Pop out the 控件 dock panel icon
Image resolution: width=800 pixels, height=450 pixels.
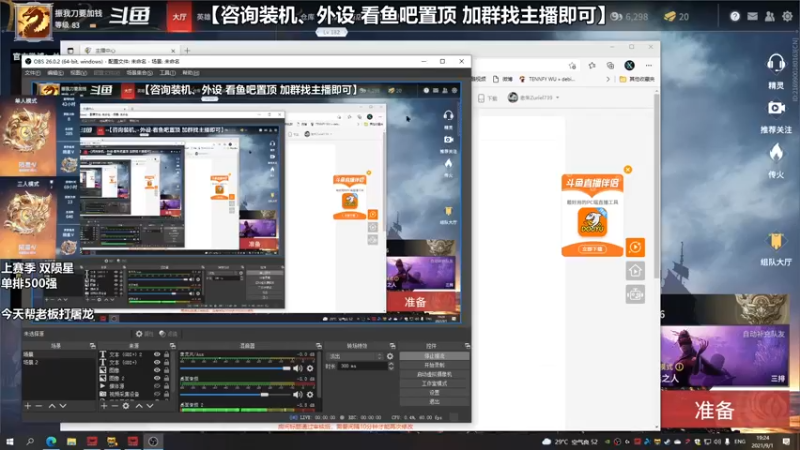click(x=467, y=345)
